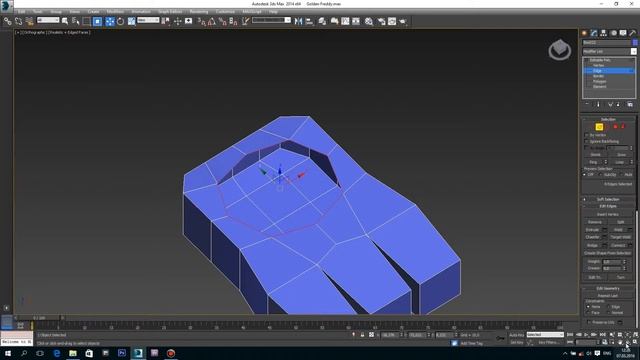This screenshot has height=360, width=640.
Task: Toggle the 3D Snaps icon
Action: (x=202, y=21)
